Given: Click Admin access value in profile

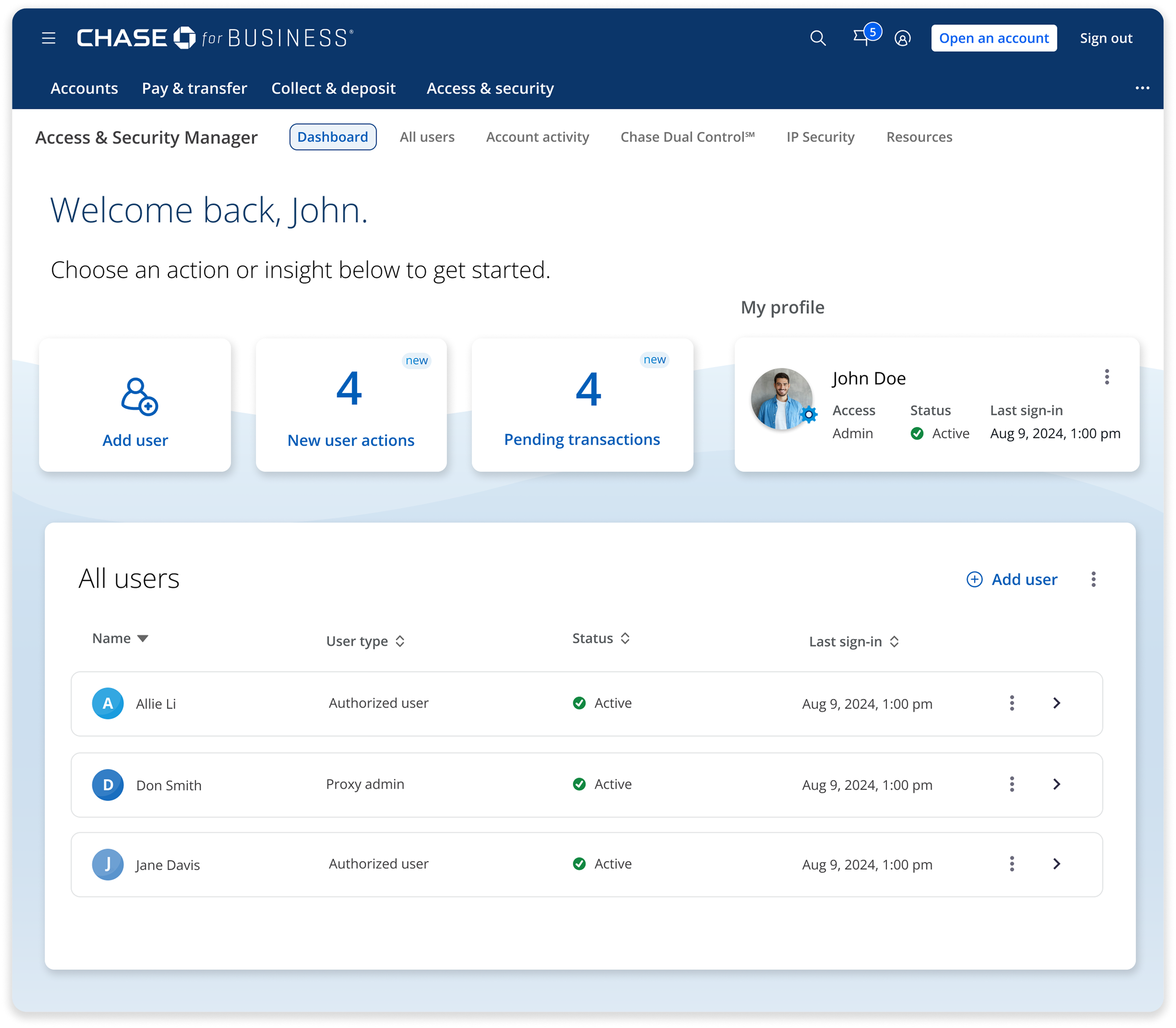Looking at the screenshot, I should [x=853, y=434].
